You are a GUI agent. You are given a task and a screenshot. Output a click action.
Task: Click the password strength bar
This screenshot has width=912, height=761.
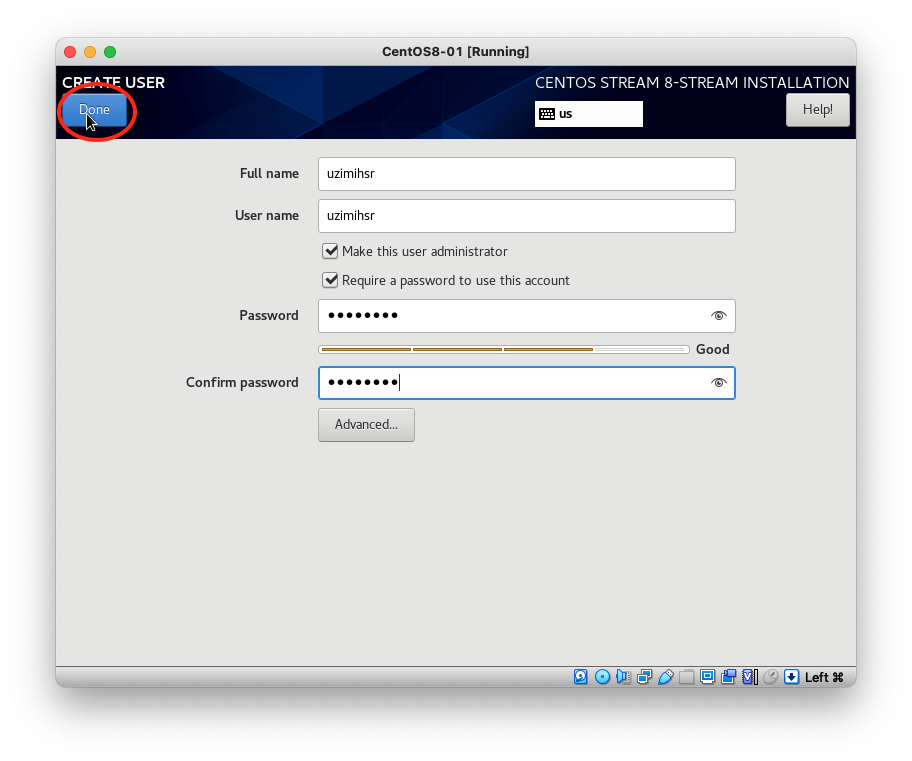[x=504, y=350]
